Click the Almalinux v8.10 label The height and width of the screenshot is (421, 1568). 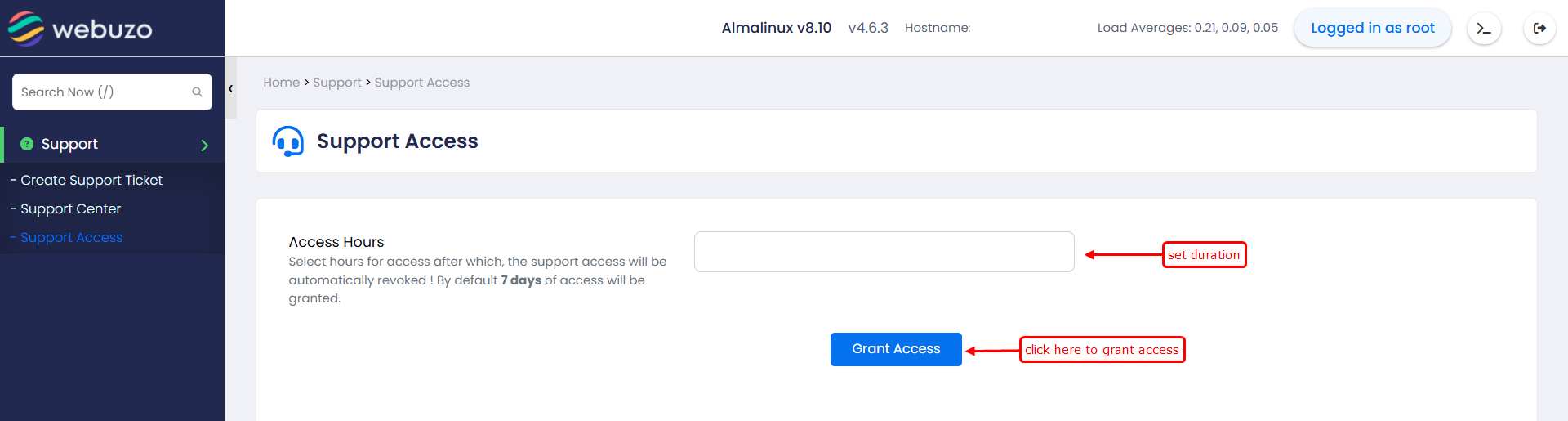pyautogui.click(x=776, y=28)
